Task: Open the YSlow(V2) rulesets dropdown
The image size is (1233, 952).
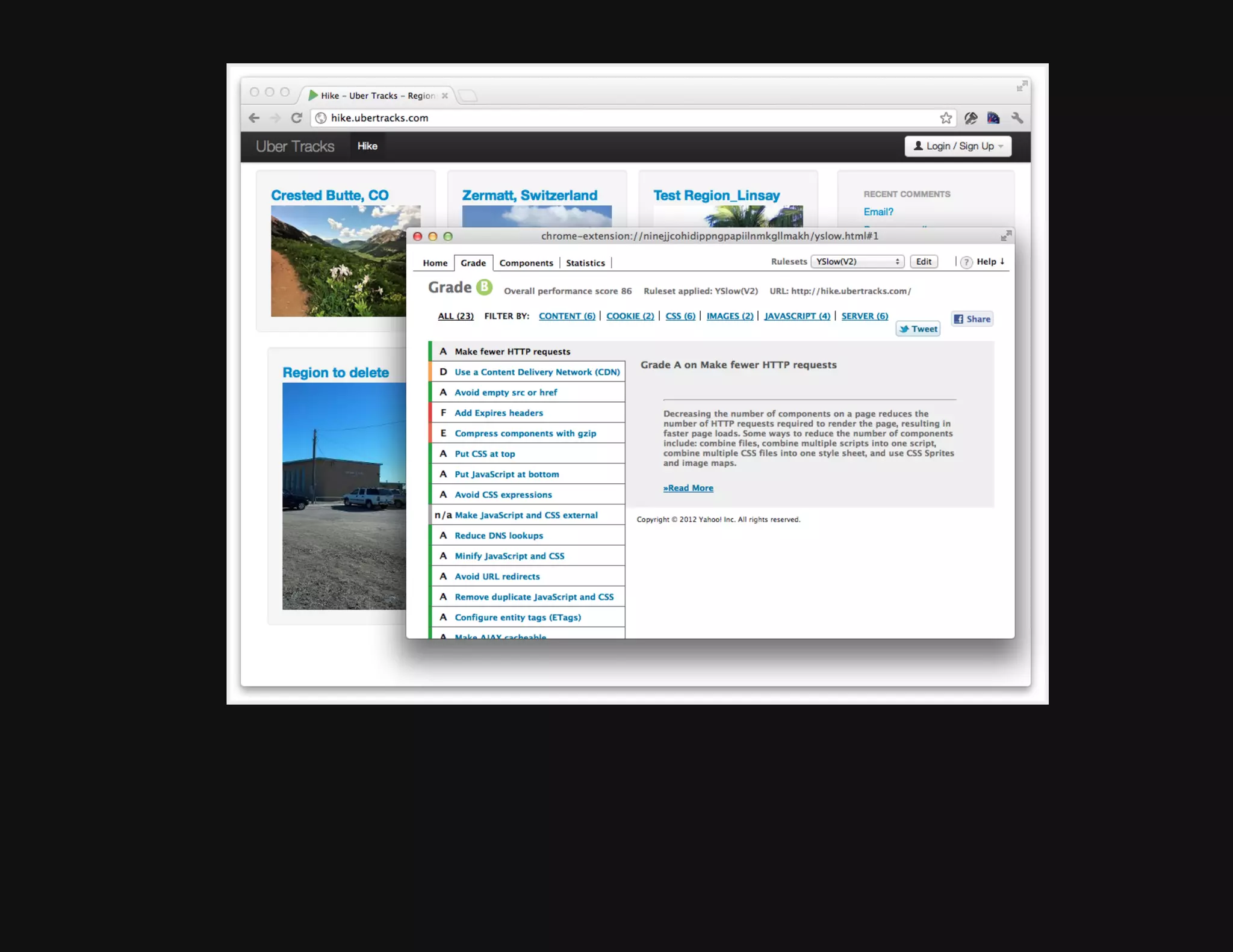Action: [857, 262]
